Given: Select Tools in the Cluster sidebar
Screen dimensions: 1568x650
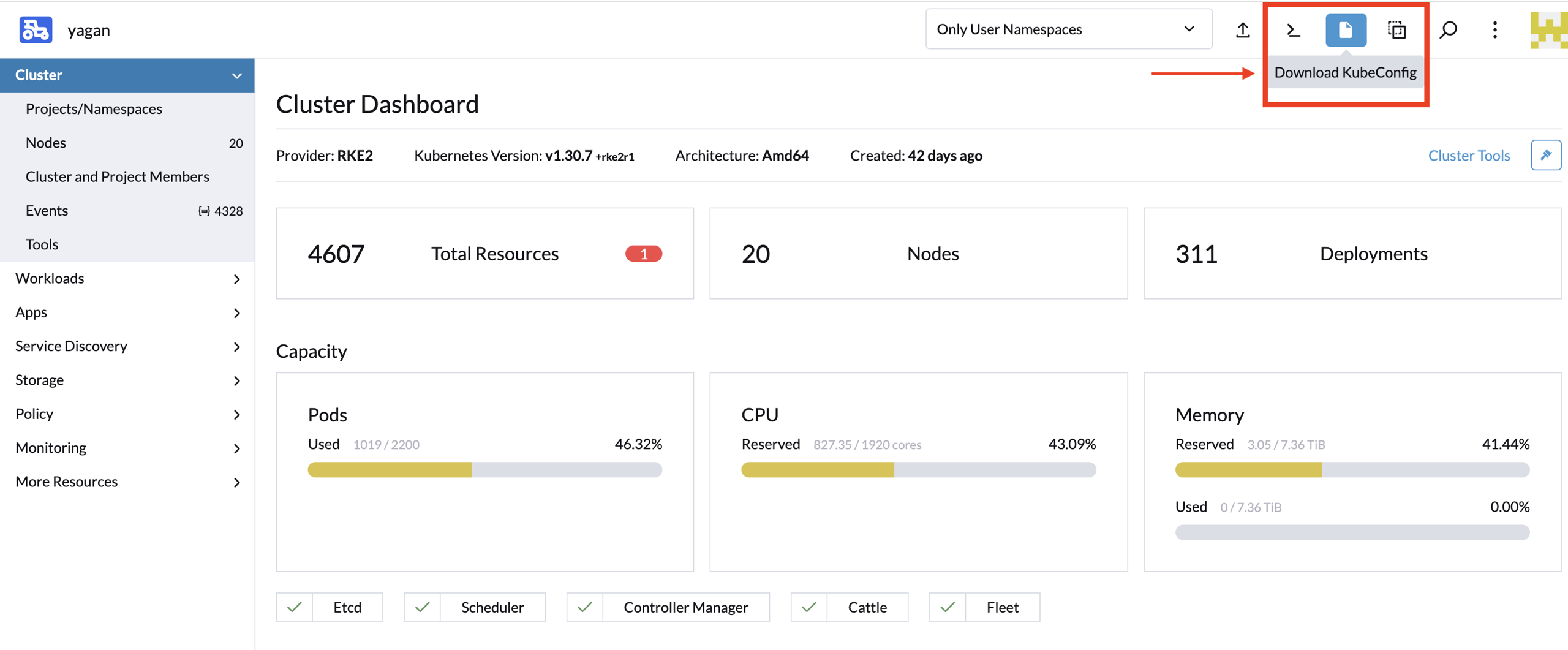Looking at the screenshot, I should click(x=42, y=244).
